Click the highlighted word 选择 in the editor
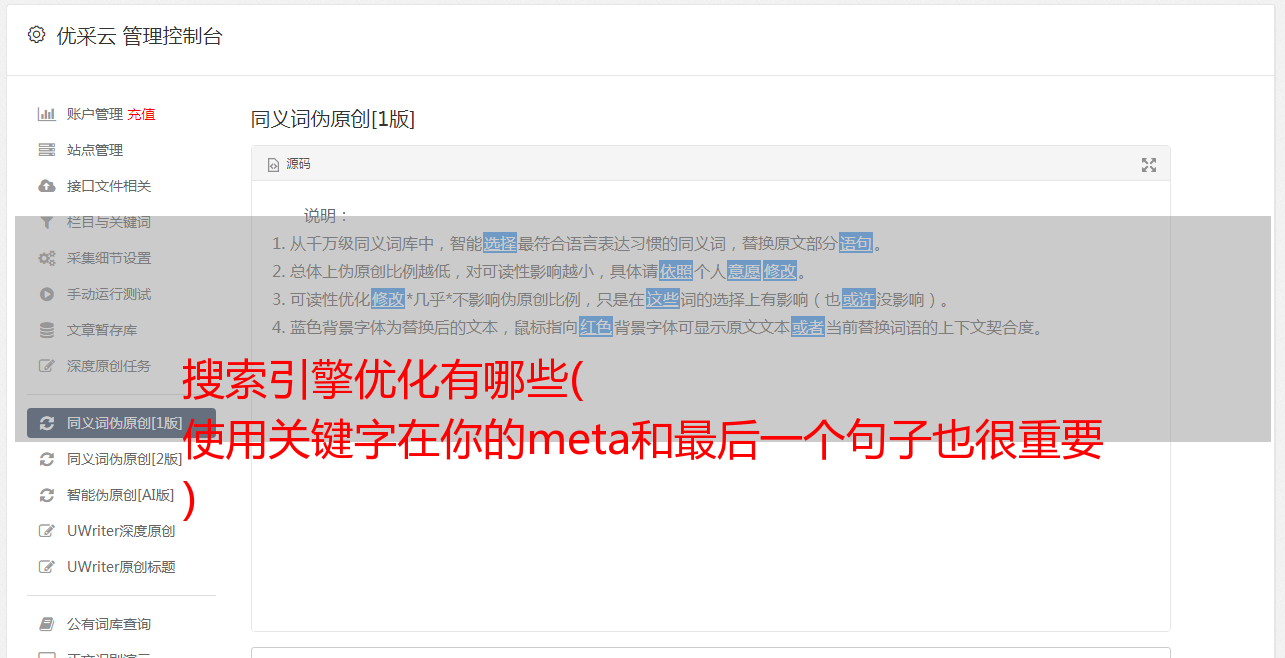The height and width of the screenshot is (658, 1285). 500,243
